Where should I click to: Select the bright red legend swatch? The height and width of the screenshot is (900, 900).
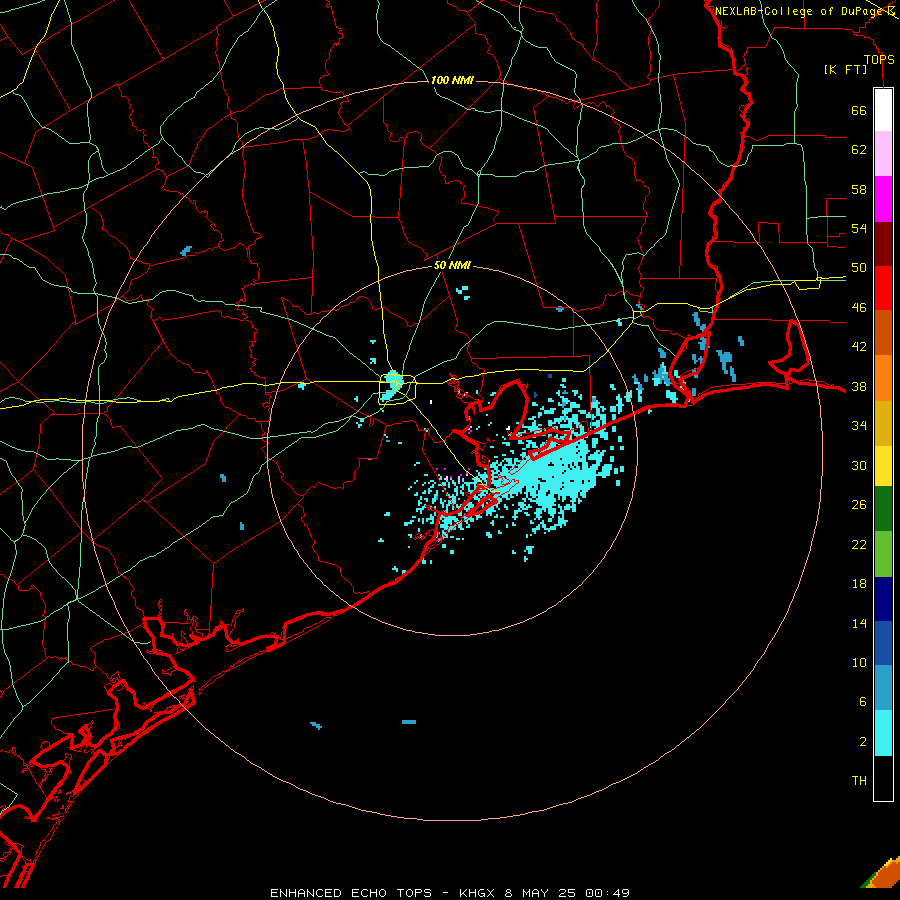point(883,288)
